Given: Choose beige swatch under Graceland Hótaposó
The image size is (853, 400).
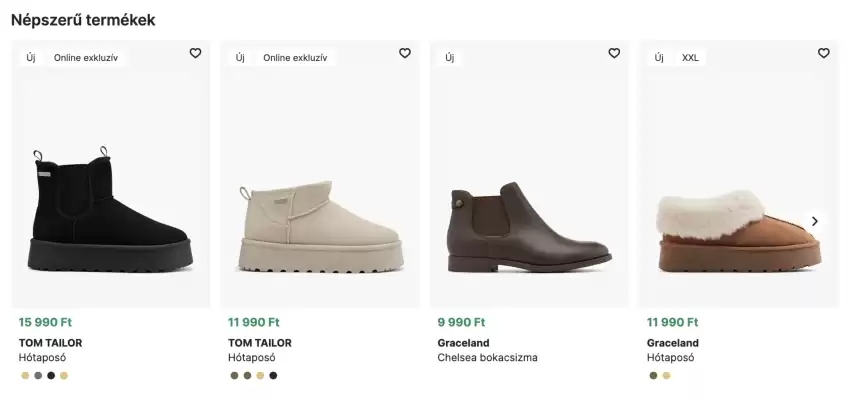Looking at the screenshot, I should click(x=667, y=376).
